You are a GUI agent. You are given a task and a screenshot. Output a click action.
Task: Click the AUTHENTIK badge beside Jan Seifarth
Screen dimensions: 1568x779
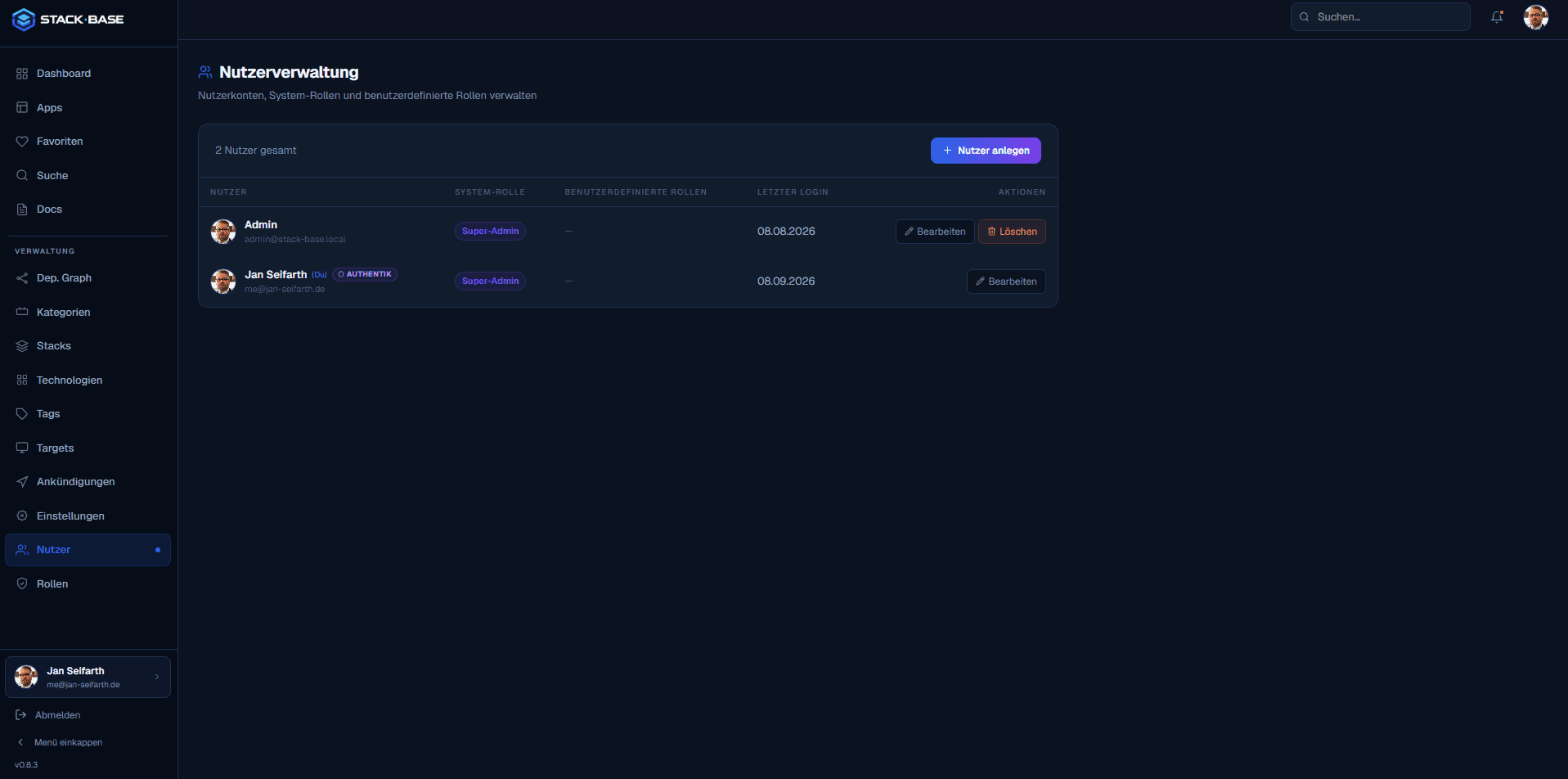pos(365,274)
